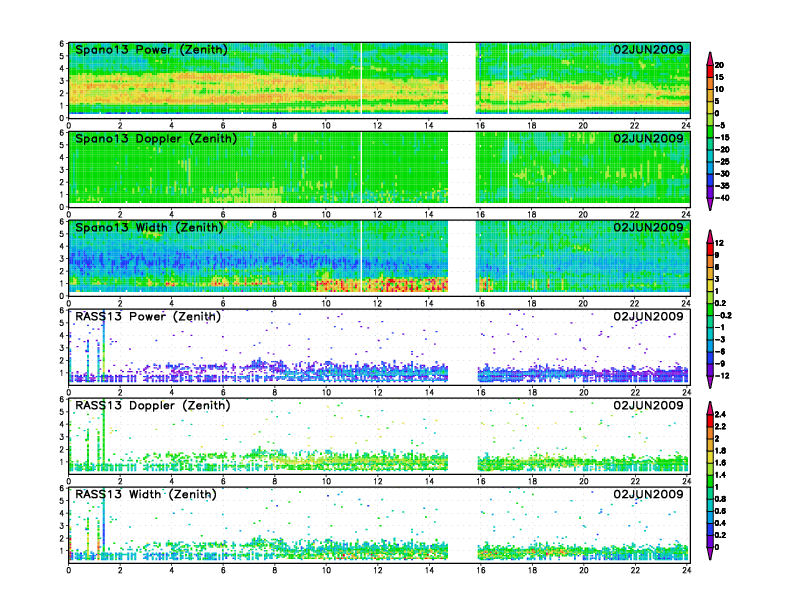The image size is (792, 612).
Task: Click the 02JUN2009 date in RASS13 Width panel
Action: (648, 494)
